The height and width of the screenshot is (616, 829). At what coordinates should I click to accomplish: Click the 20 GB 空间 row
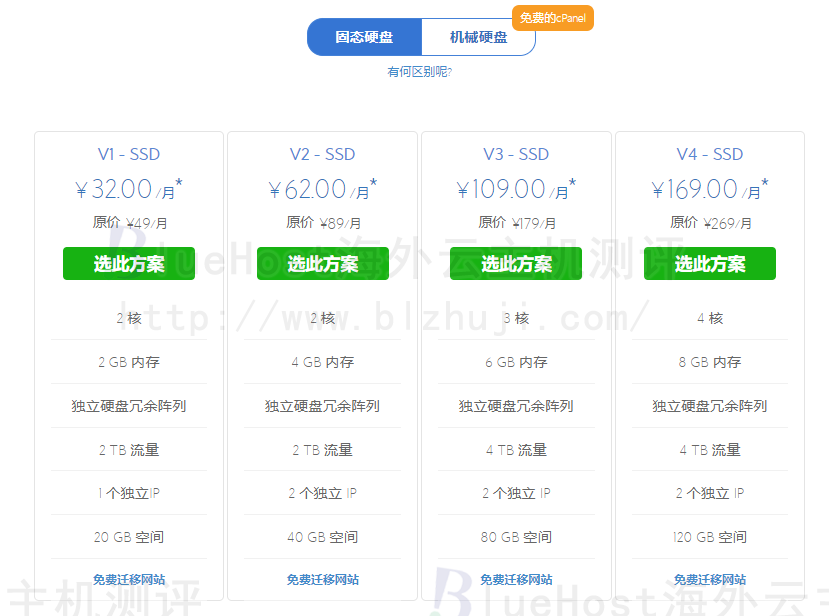[x=129, y=537]
